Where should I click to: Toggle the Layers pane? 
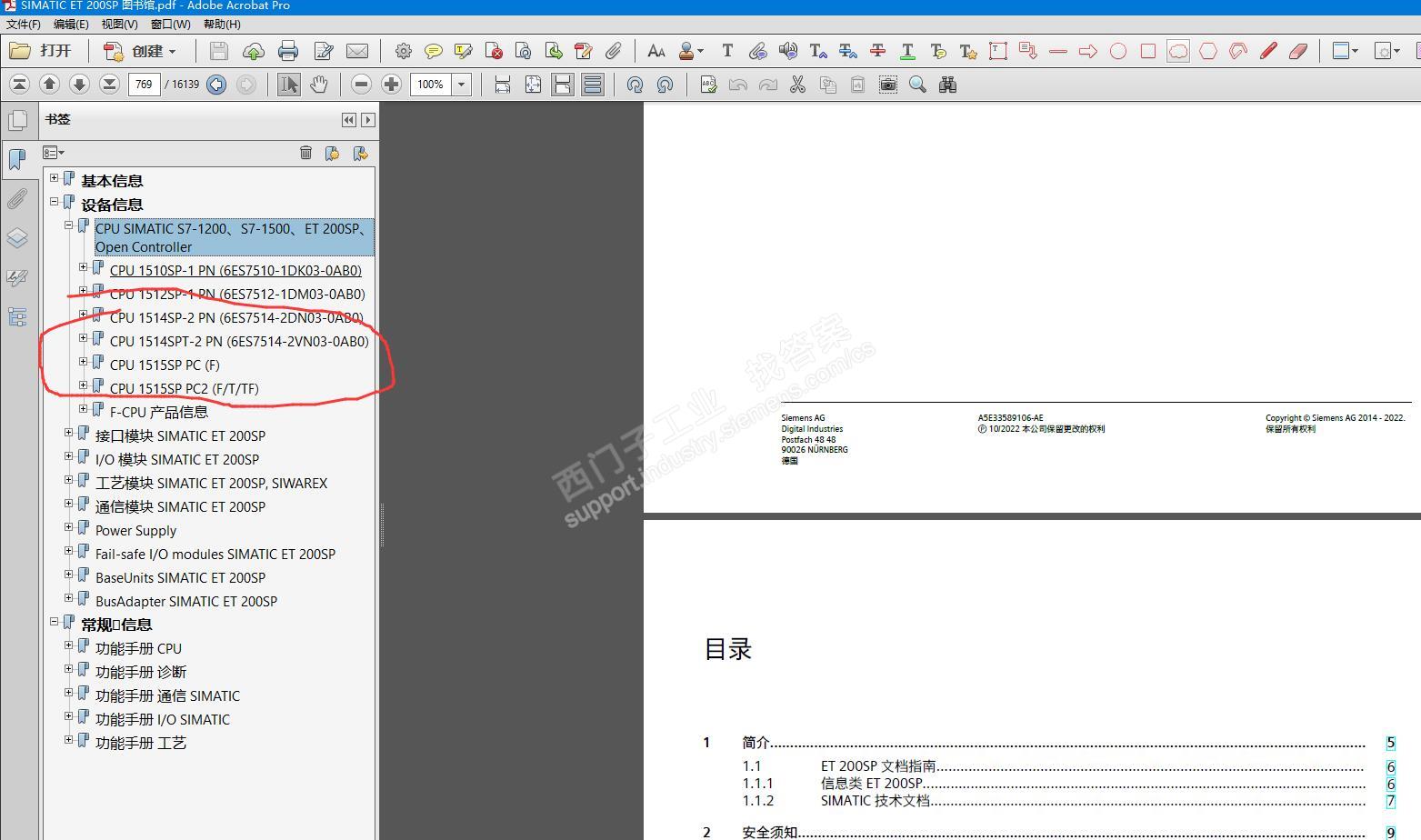click(x=17, y=238)
